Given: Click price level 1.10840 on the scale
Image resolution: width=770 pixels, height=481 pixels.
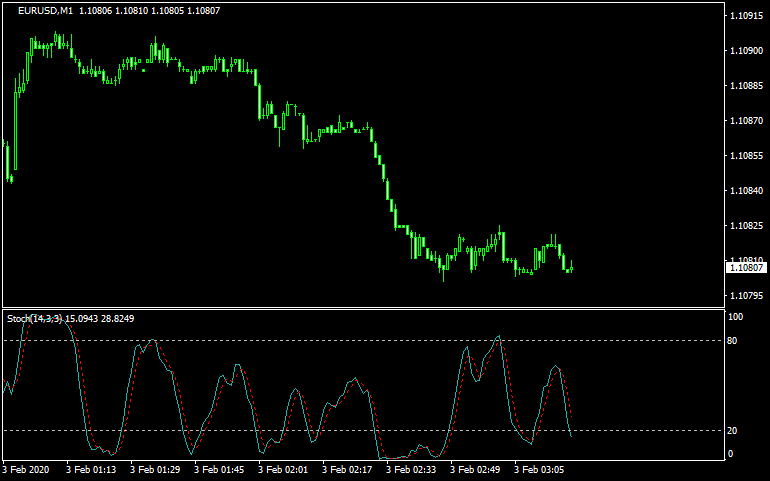Looking at the screenshot, I should click(x=747, y=191).
